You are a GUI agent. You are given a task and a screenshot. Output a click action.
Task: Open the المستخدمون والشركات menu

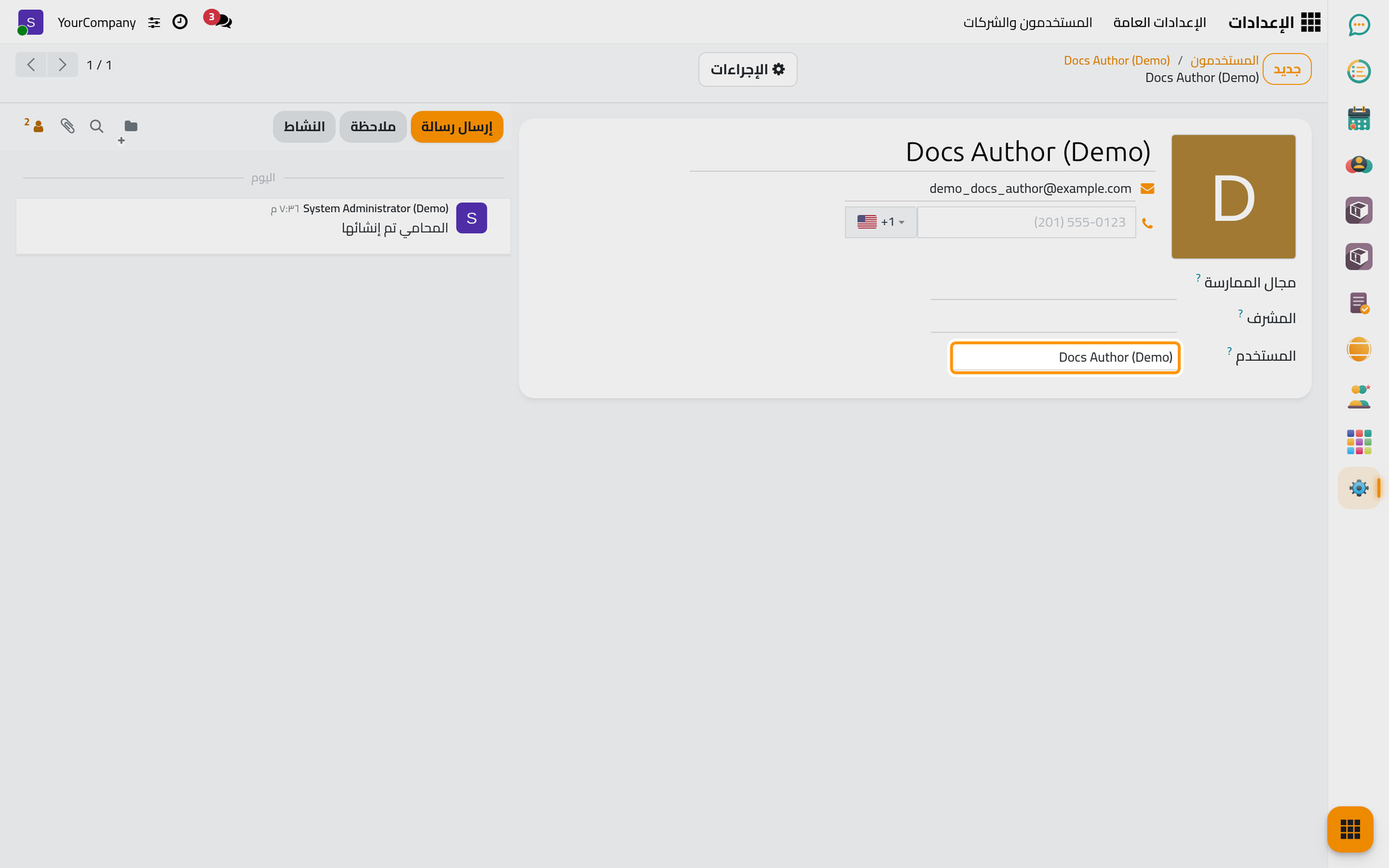coord(1027,22)
